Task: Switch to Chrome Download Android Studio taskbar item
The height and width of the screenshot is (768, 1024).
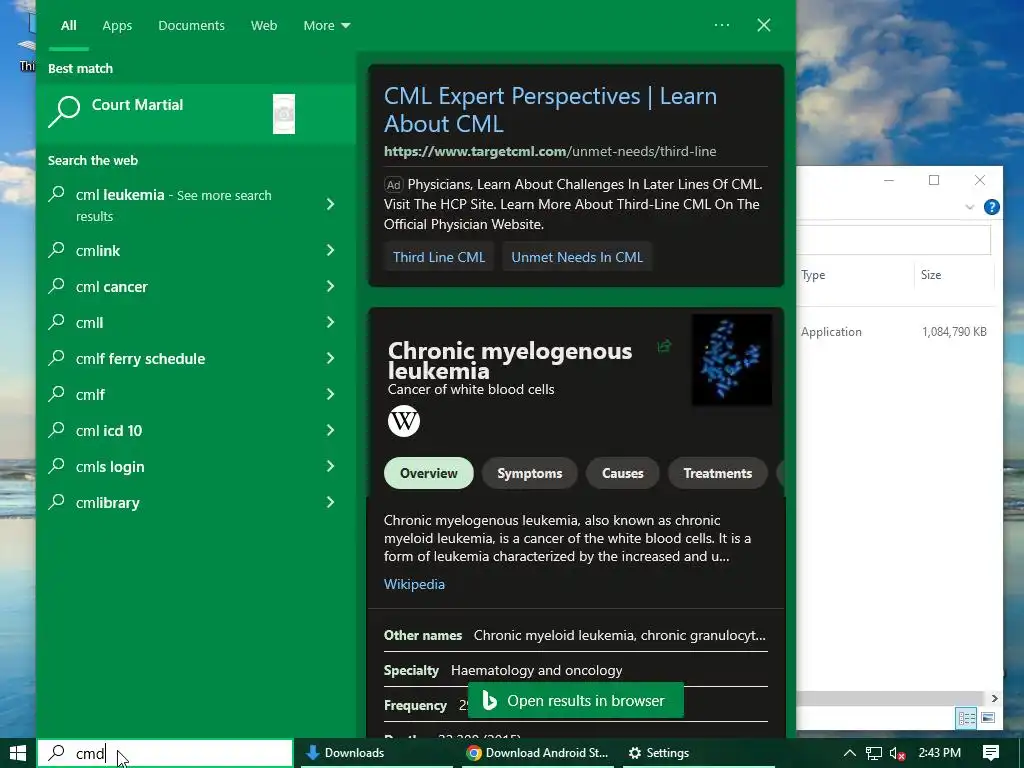Action: [x=537, y=753]
